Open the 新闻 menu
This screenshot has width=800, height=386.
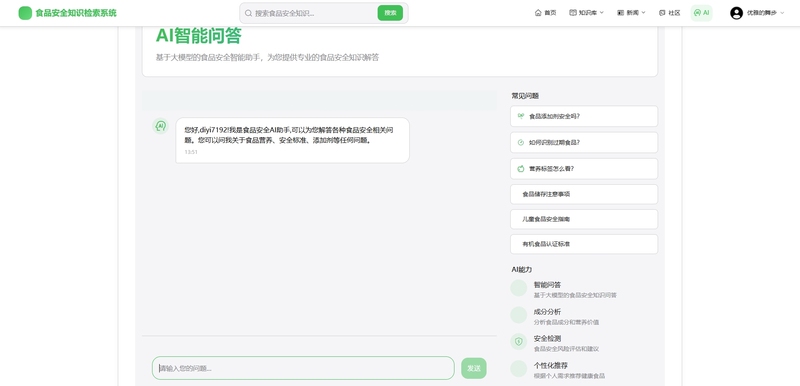coord(632,13)
